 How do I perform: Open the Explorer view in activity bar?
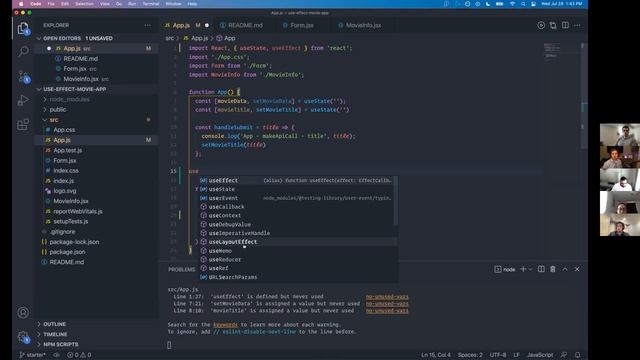pyautogui.click(x=23, y=29)
